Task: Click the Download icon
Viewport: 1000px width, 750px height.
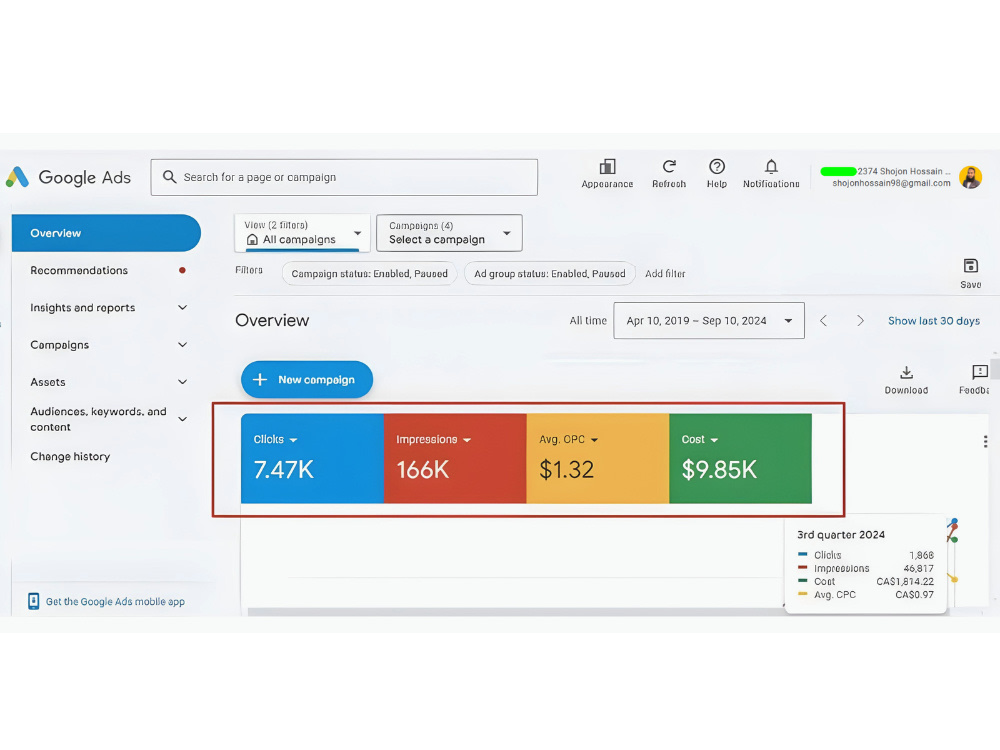Action: click(906, 372)
